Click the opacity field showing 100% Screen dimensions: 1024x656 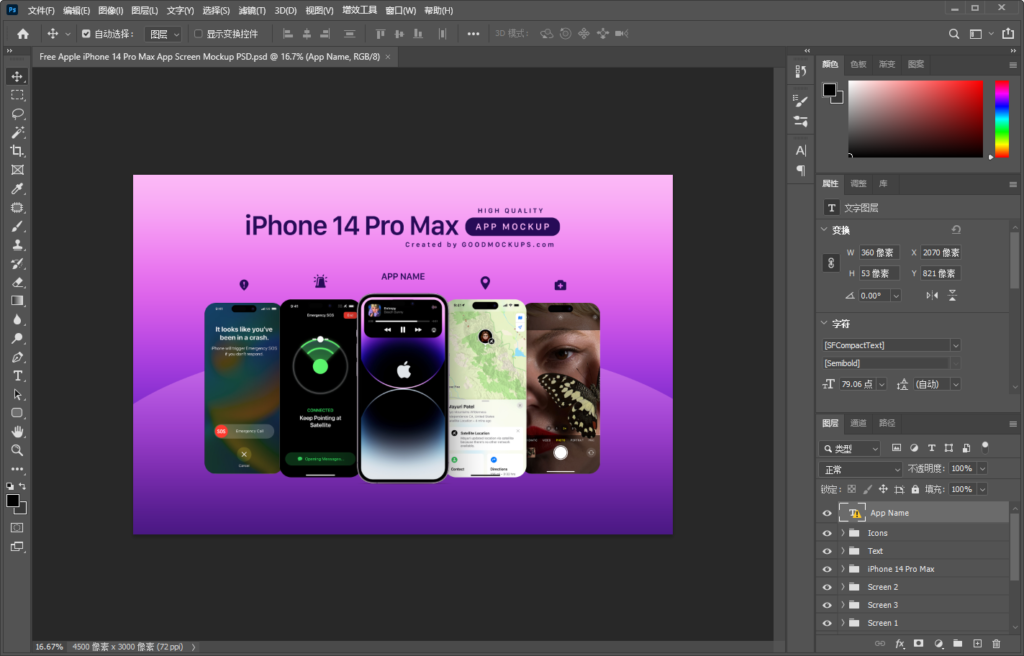pos(962,468)
